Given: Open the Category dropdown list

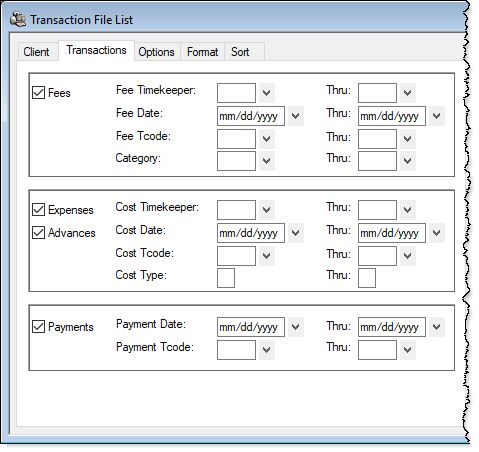Looking at the screenshot, I should point(266,161).
